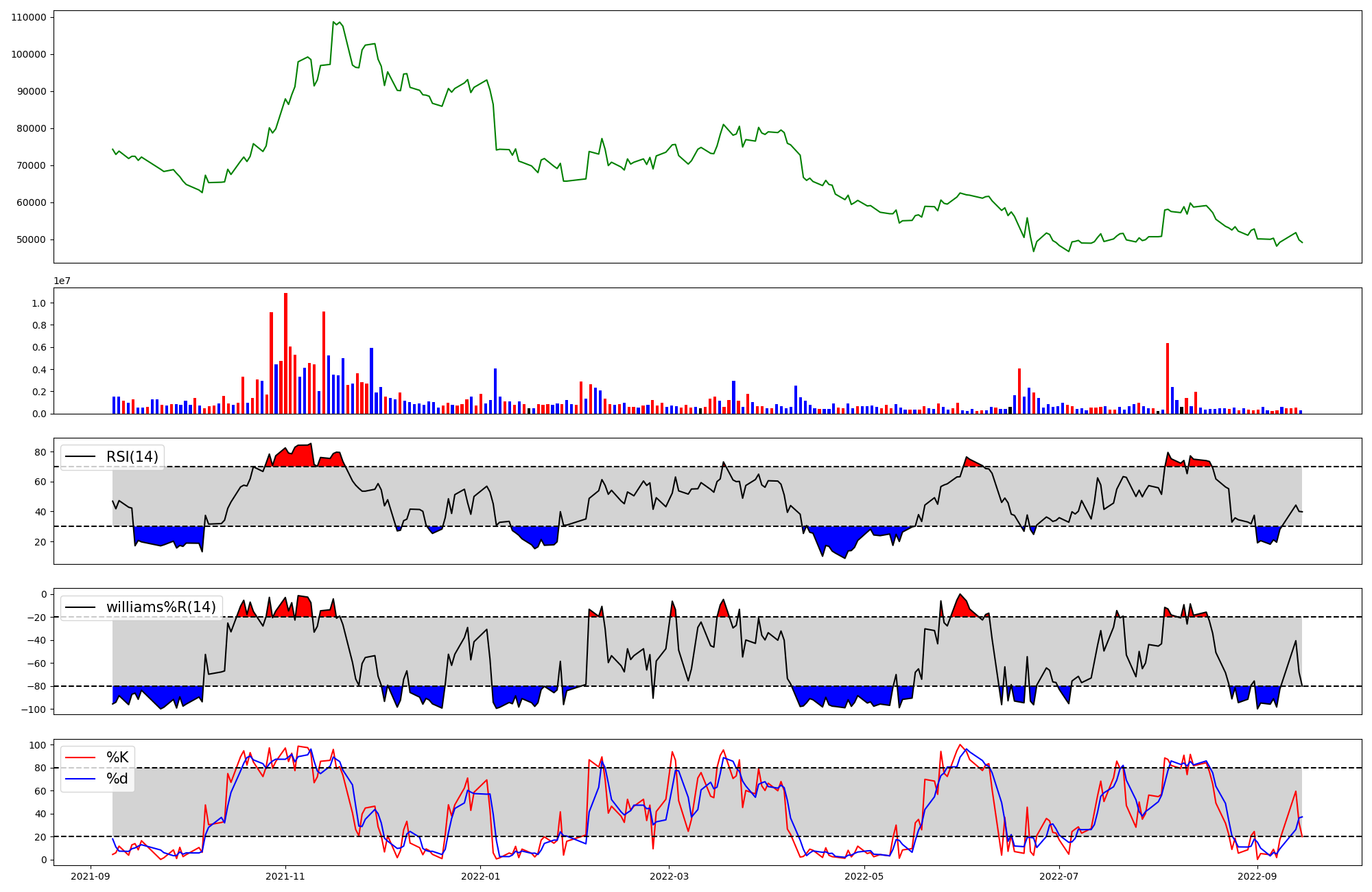Viewport: 1372px width, 892px height.
Task: Click the 50000 price axis label
Action: click(x=32, y=239)
